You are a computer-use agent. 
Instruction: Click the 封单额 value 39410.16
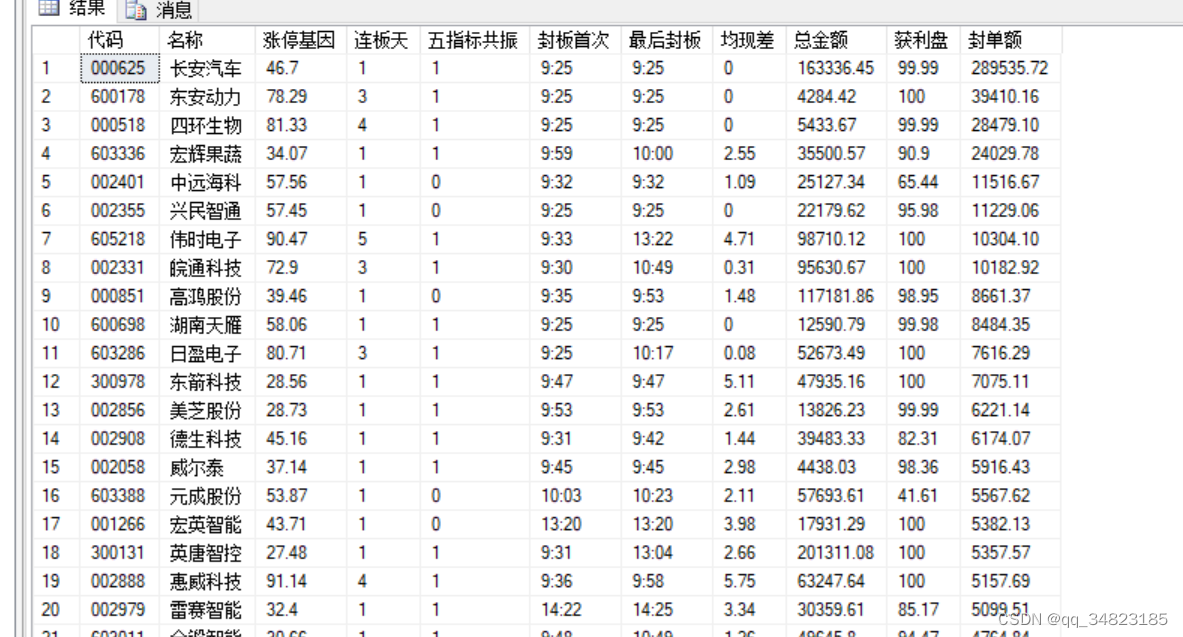(x=1005, y=97)
